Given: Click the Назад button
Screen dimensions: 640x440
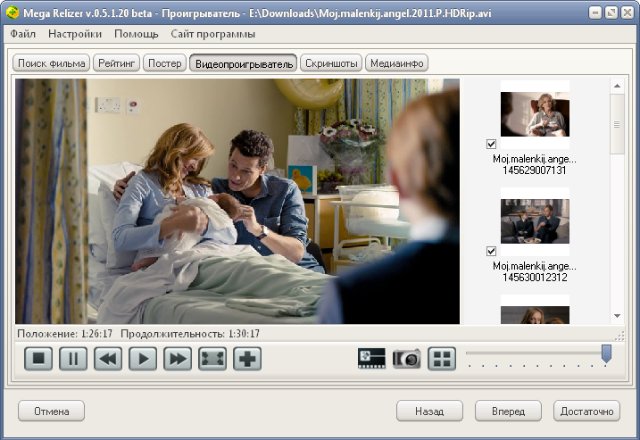Looking at the screenshot, I should pyautogui.click(x=429, y=411).
